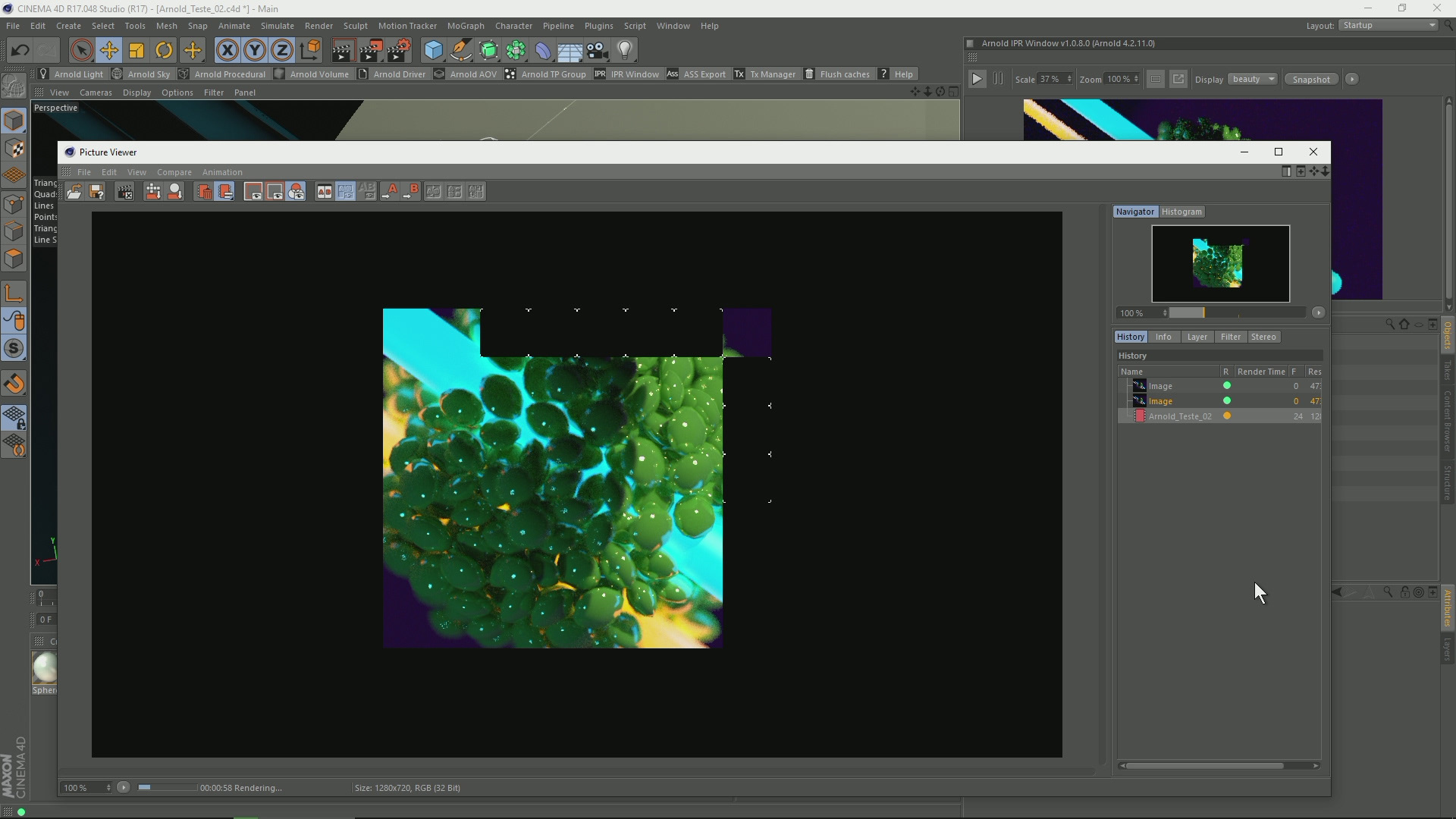Add a Camera object
The height and width of the screenshot is (819, 1456).
coord(598,51)
